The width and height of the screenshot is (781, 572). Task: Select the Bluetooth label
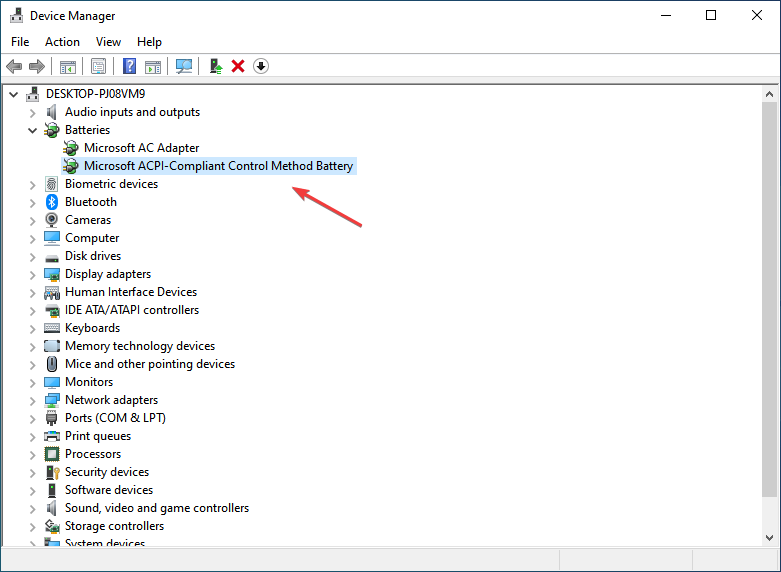coord(91,202)
